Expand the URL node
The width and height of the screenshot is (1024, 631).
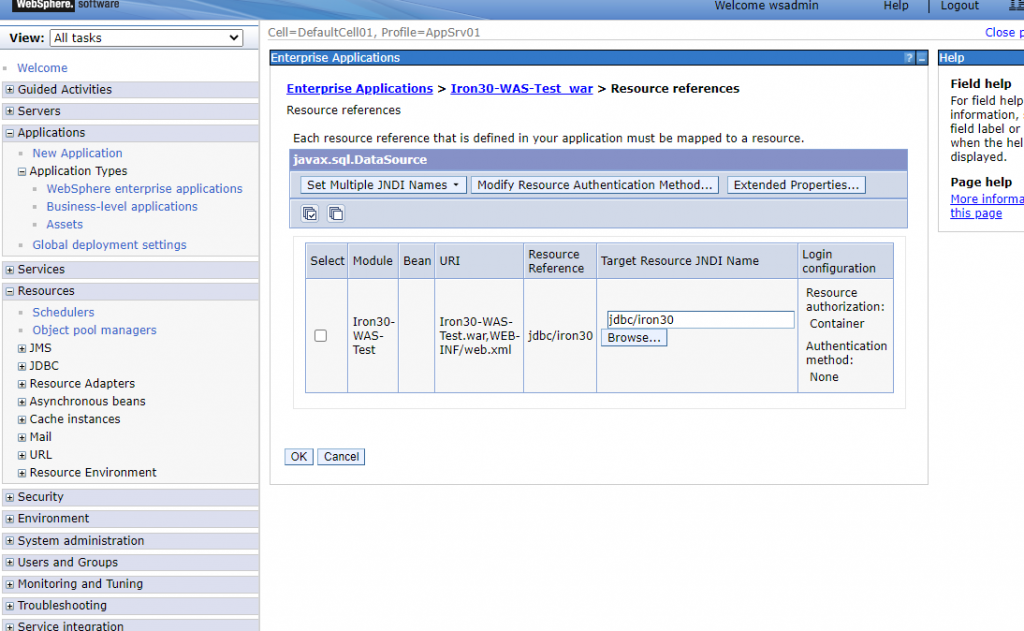(22, 455)
